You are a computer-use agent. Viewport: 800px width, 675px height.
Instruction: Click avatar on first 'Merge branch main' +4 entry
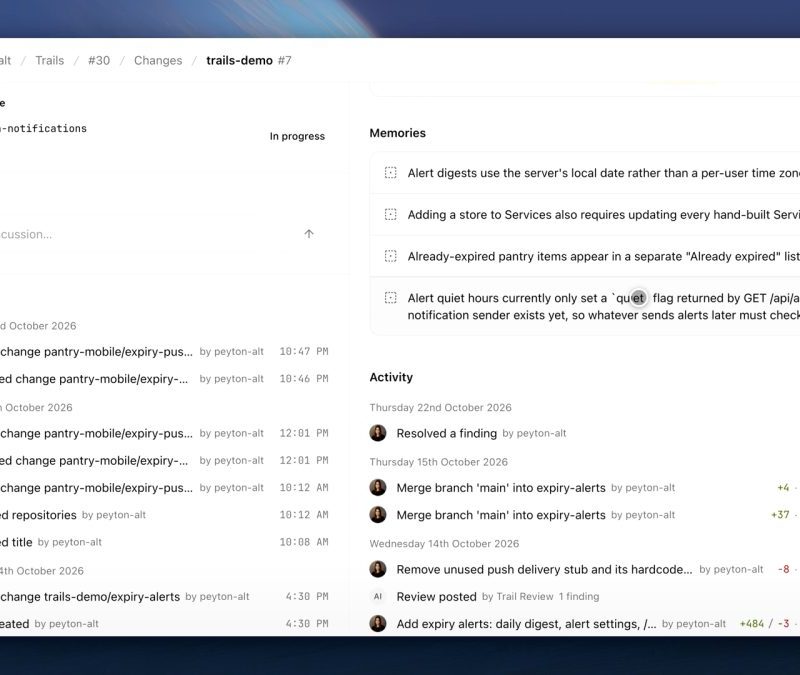[x=378, y=488]
